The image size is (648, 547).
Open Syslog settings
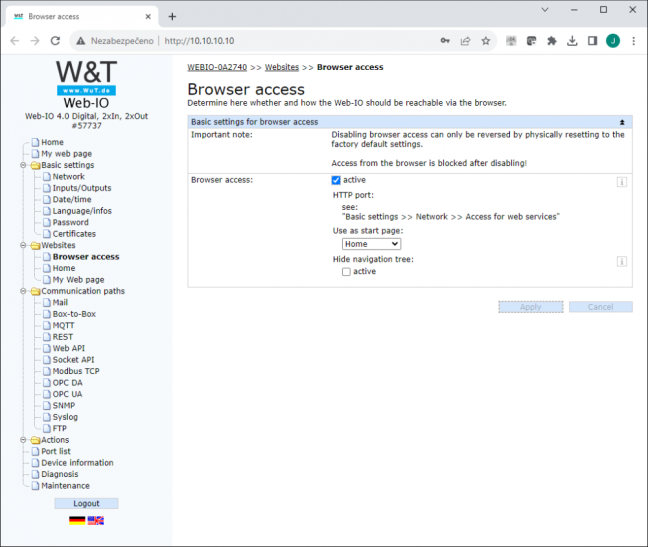tap(65, 417)
